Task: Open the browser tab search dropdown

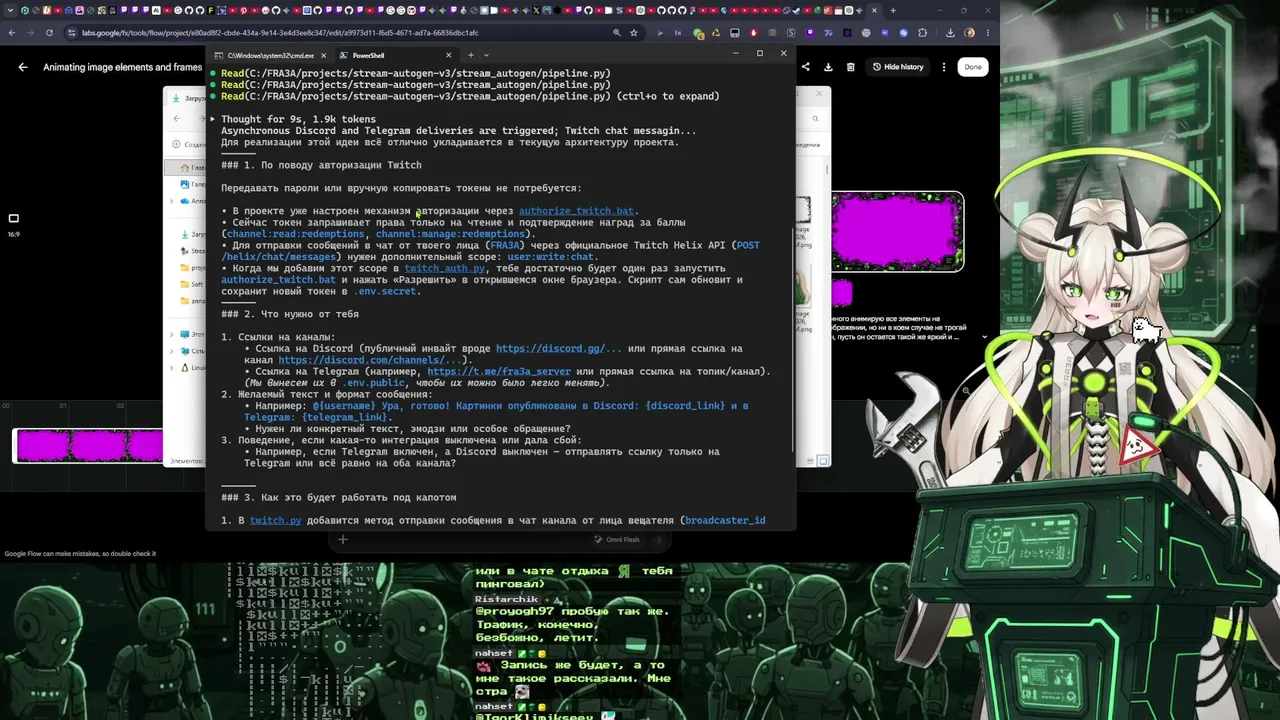Action: [8, 11]
